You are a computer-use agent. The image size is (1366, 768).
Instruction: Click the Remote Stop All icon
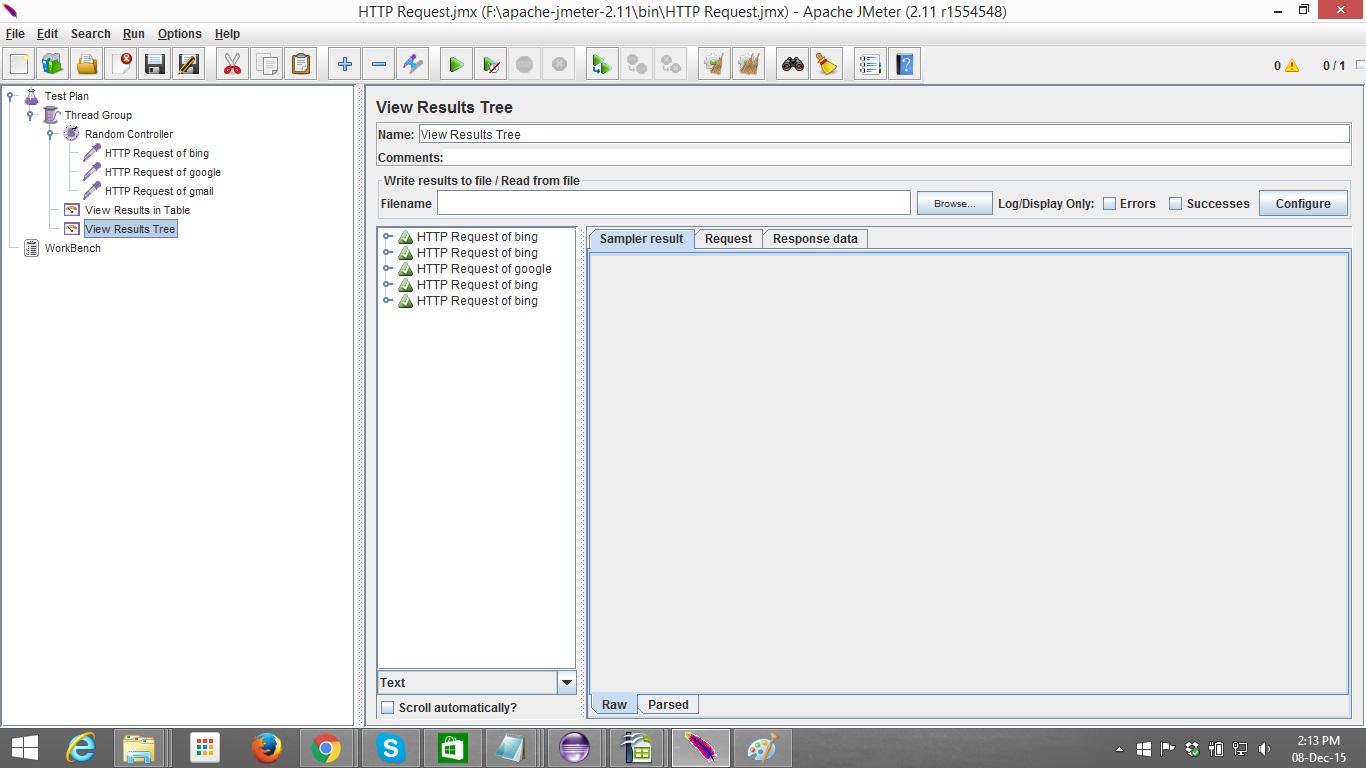(637, 65)
